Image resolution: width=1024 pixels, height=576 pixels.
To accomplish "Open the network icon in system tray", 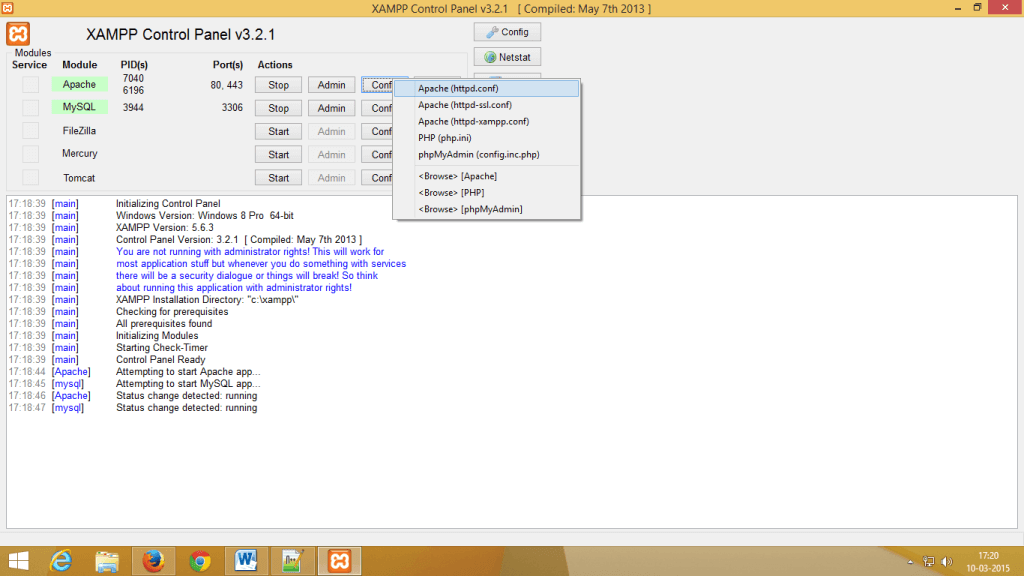I will tap(929, 562).
